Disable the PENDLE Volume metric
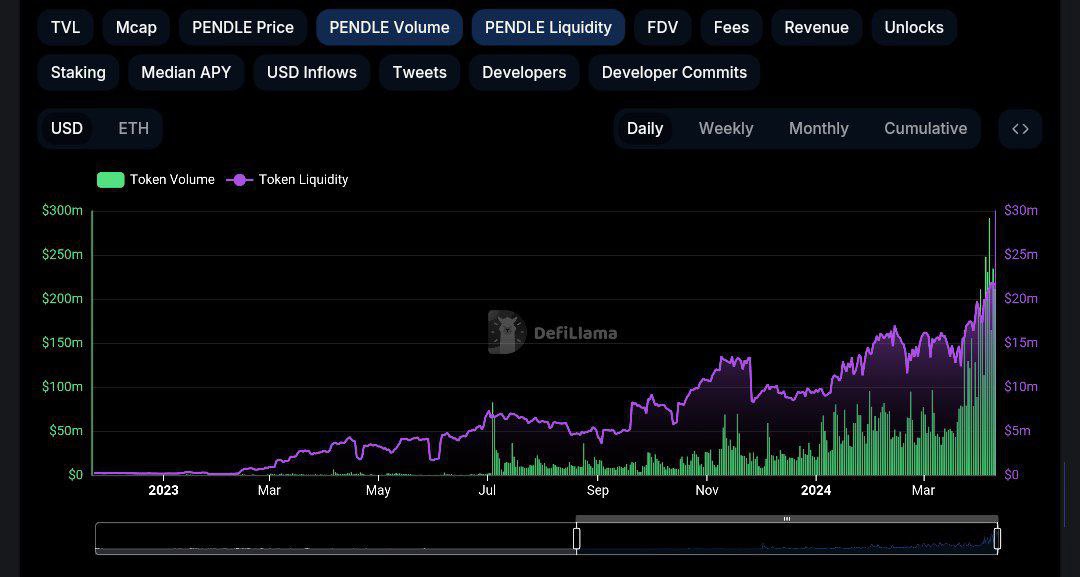Viewport: 1080px width, 577px height. 389,28
